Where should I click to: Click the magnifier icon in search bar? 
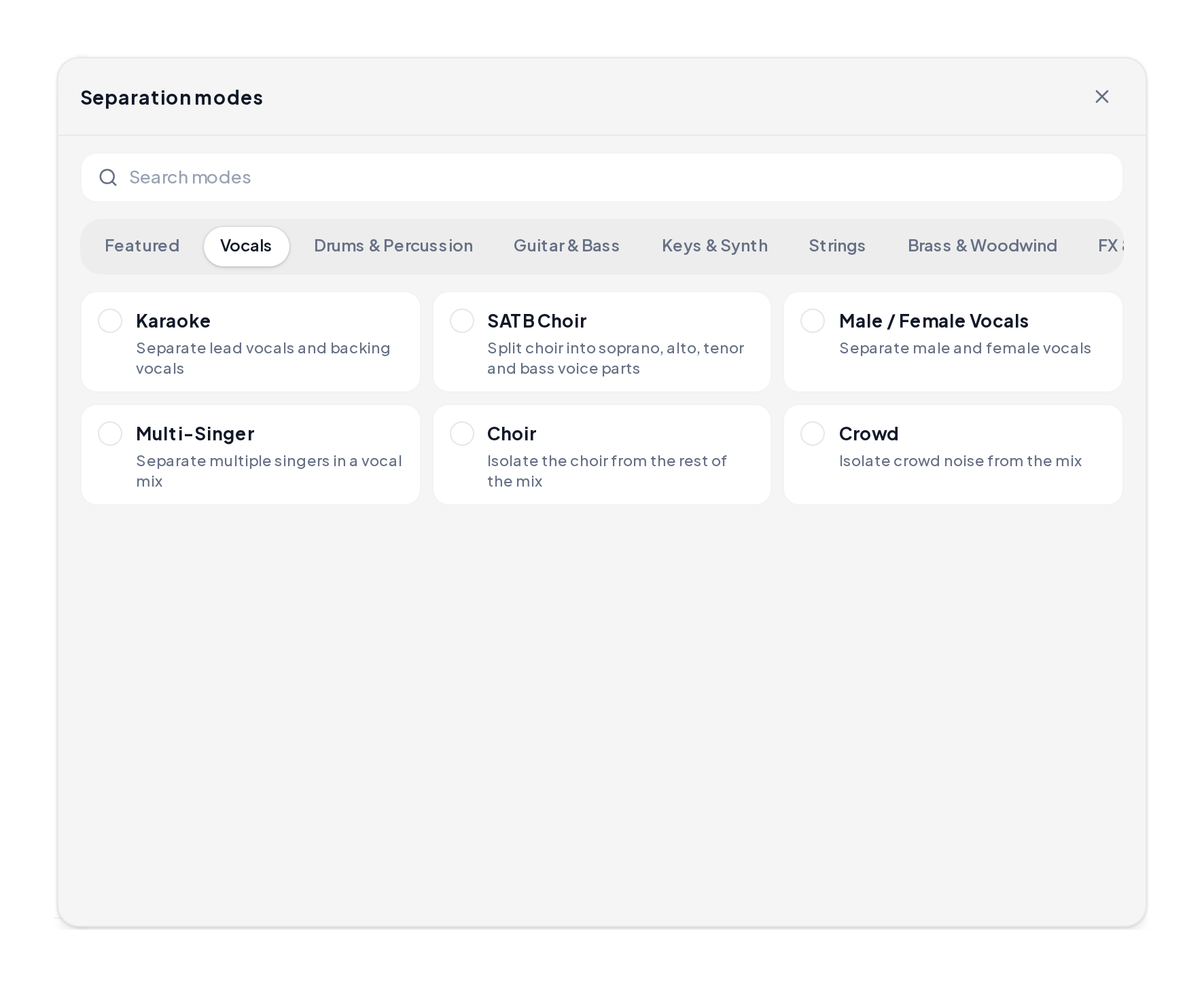click(108, 177)
